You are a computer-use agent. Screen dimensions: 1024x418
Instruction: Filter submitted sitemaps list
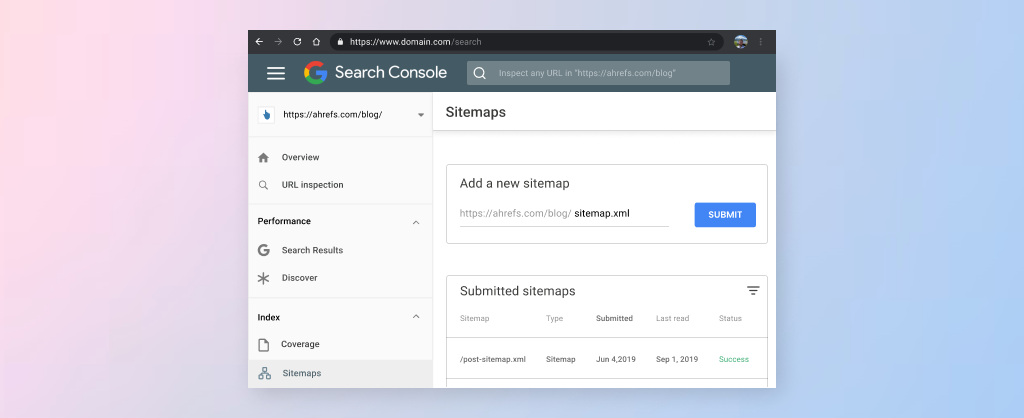753,291
